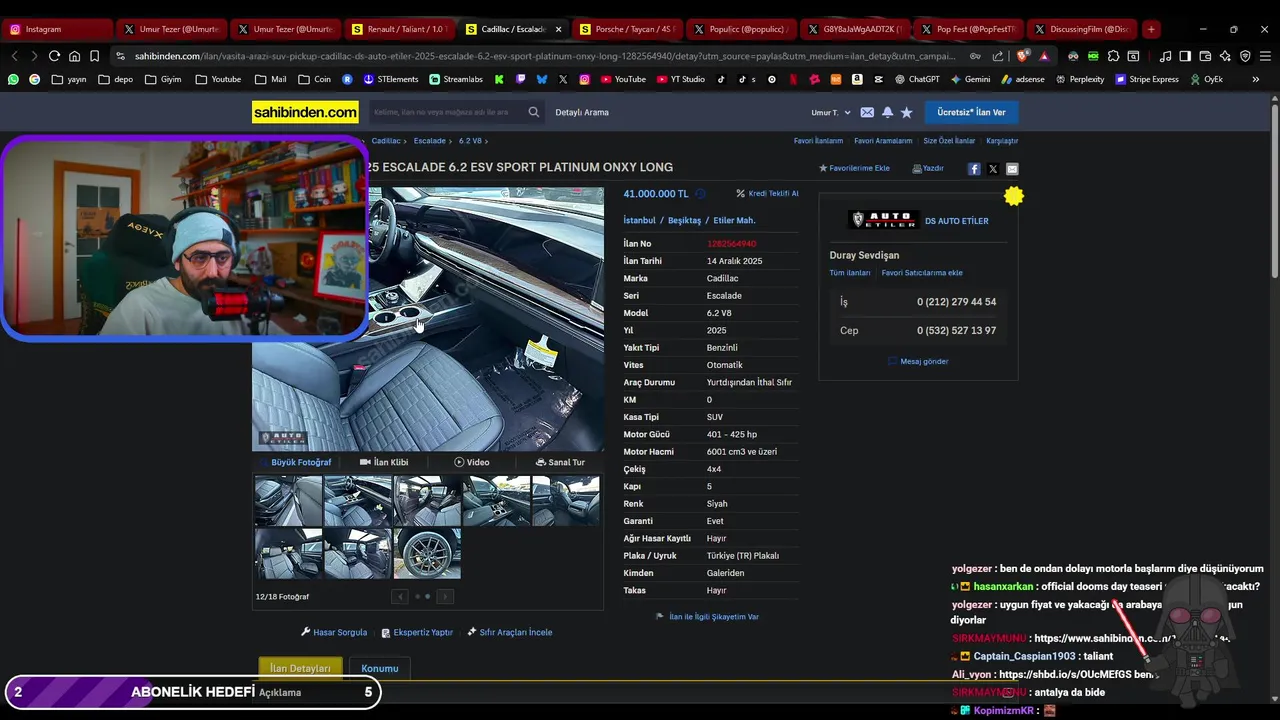Open the Coin bookmarks folder
The image size is (1280, 720).
click(314, 79)
